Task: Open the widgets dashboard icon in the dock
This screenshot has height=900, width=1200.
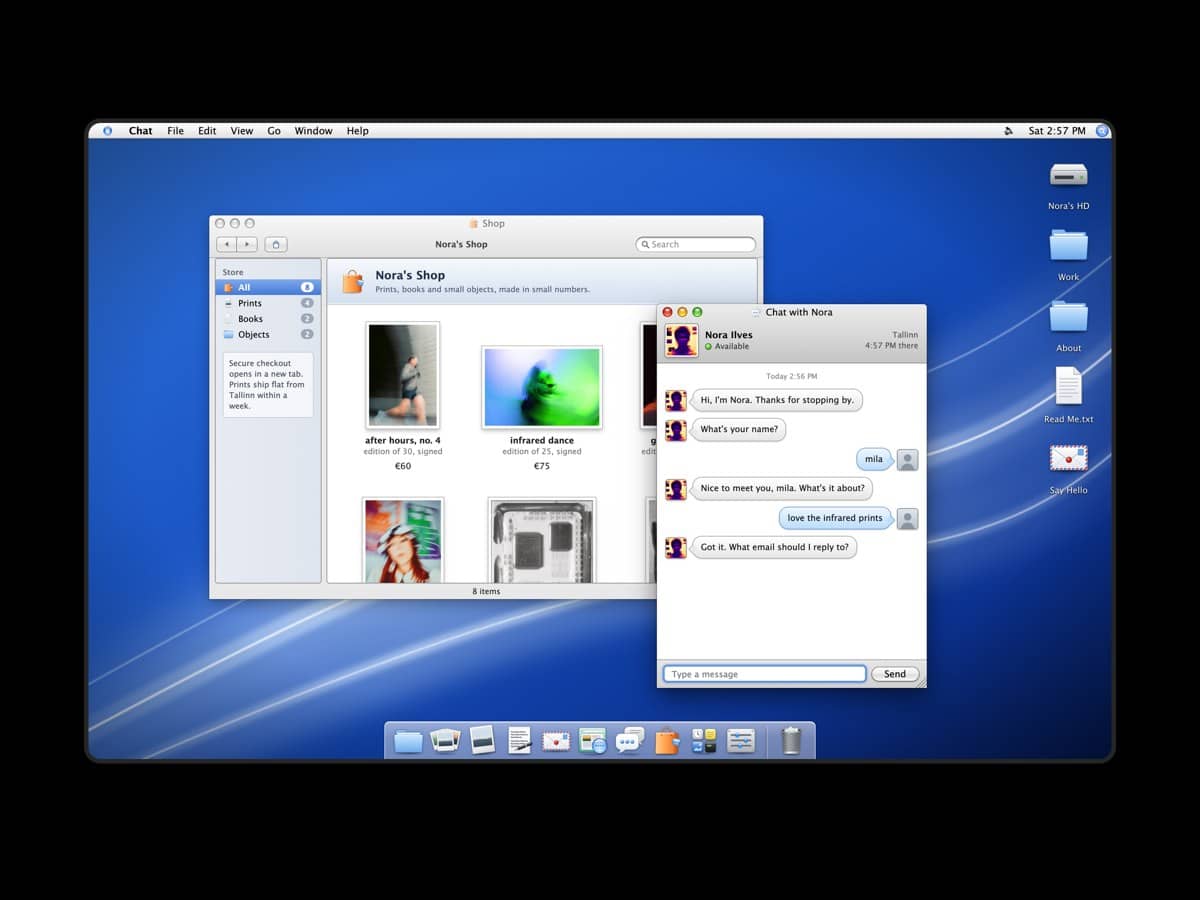Action: coord(704,741)
